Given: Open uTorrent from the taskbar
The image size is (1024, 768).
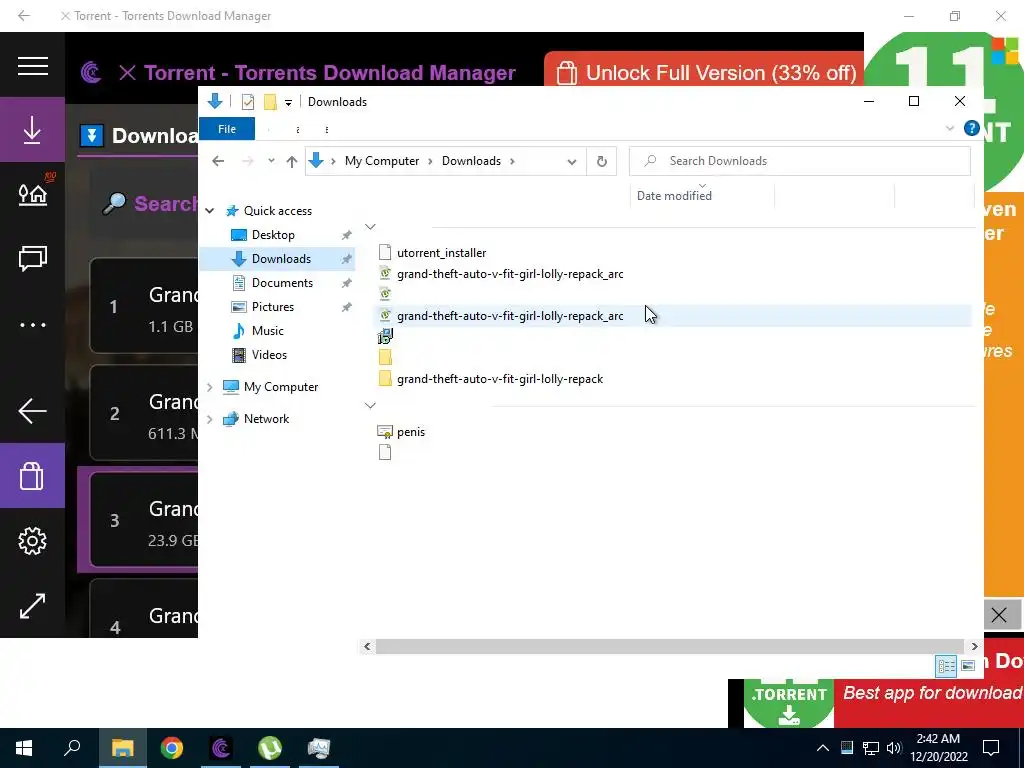Looking at the screenshot, I should tap(270, 748).
